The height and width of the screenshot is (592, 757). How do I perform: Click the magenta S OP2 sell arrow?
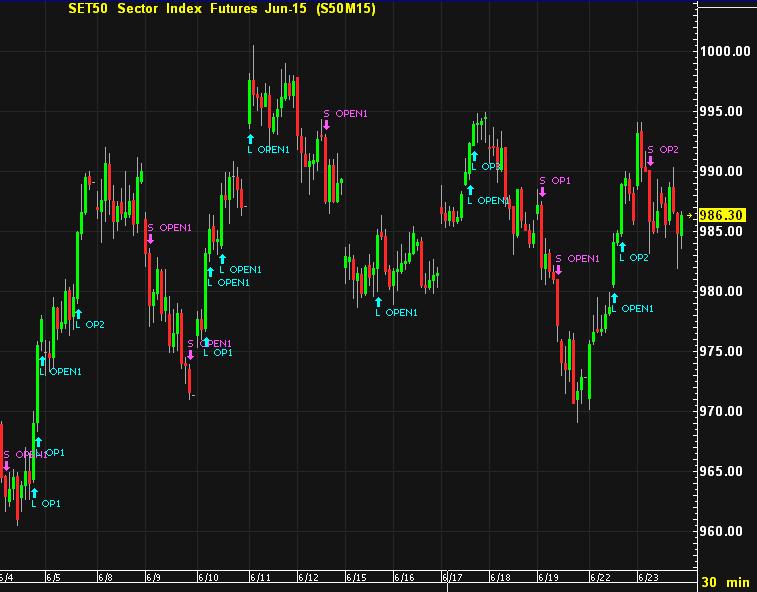tap(651, 161)
